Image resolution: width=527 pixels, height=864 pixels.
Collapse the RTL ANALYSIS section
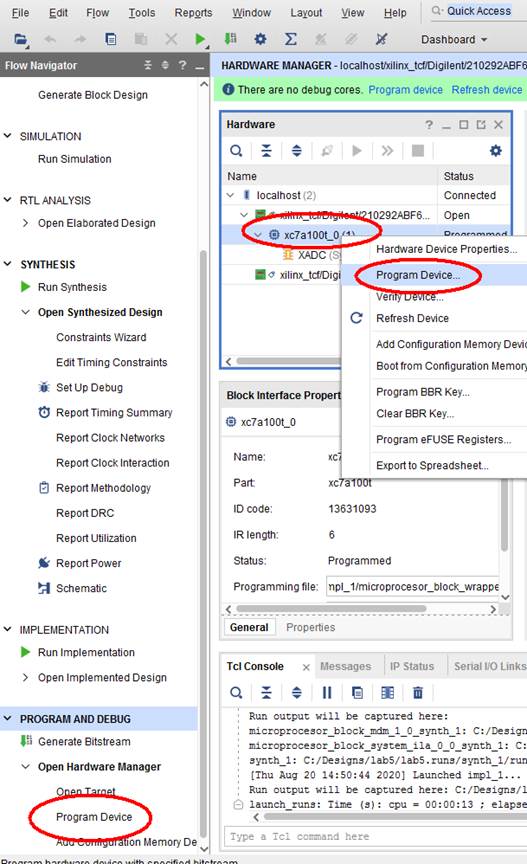[8, 199]
